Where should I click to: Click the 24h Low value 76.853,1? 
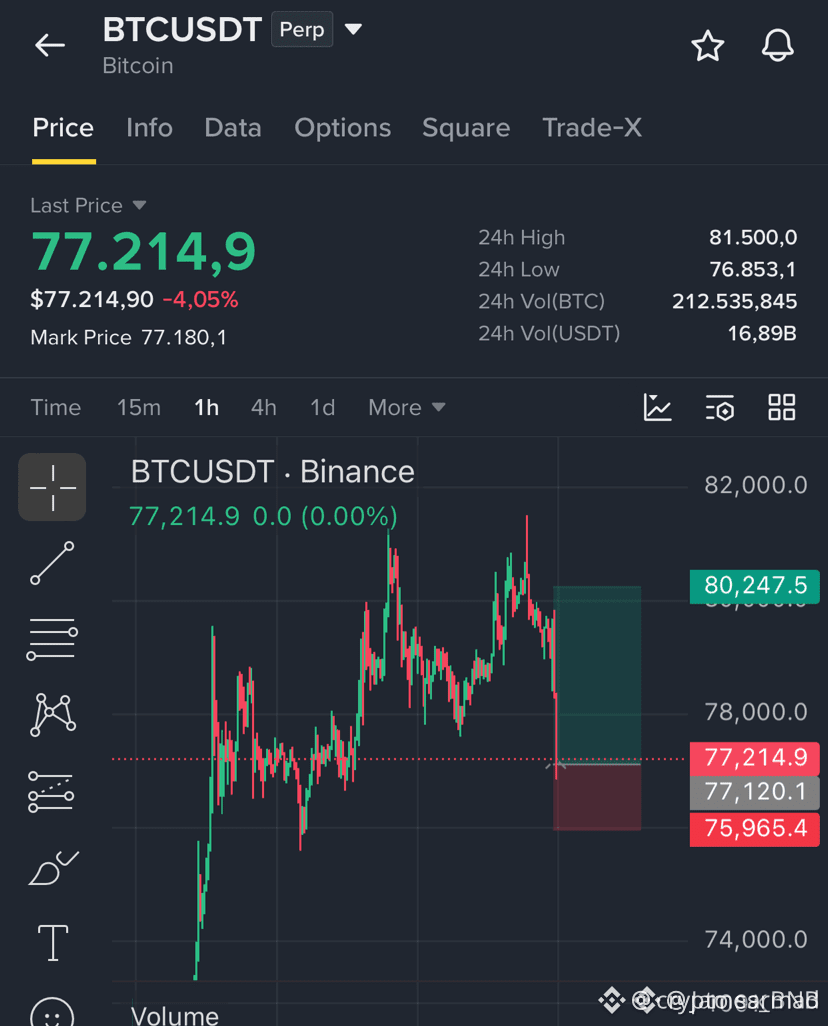pos(753,270)
